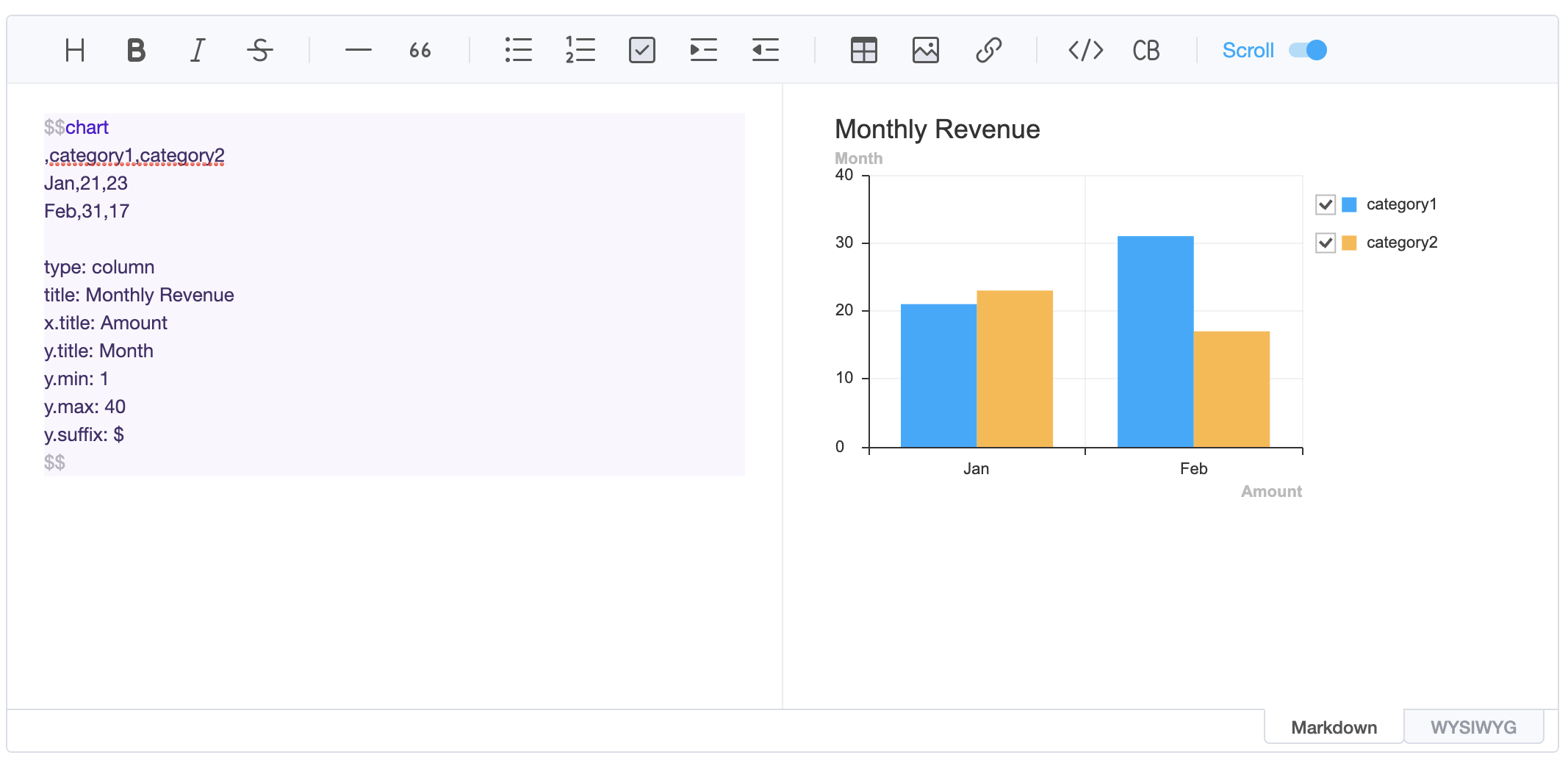Insert an image

[925, 51]
